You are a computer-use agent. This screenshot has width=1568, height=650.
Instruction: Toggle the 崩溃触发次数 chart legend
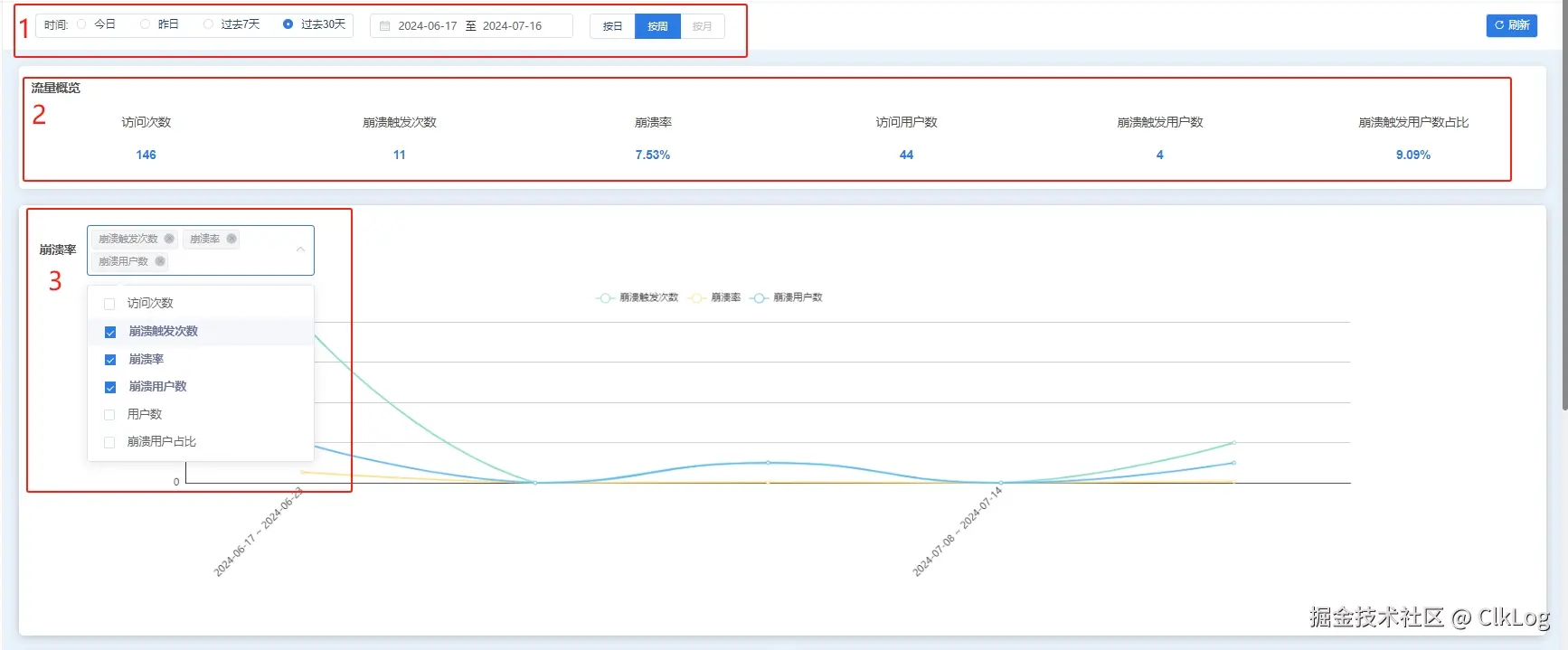pyautogui.click(x=638, y=297)
